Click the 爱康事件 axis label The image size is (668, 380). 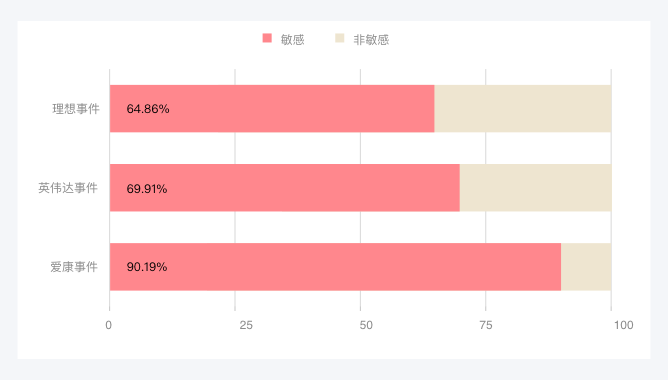tap(74, 267)
